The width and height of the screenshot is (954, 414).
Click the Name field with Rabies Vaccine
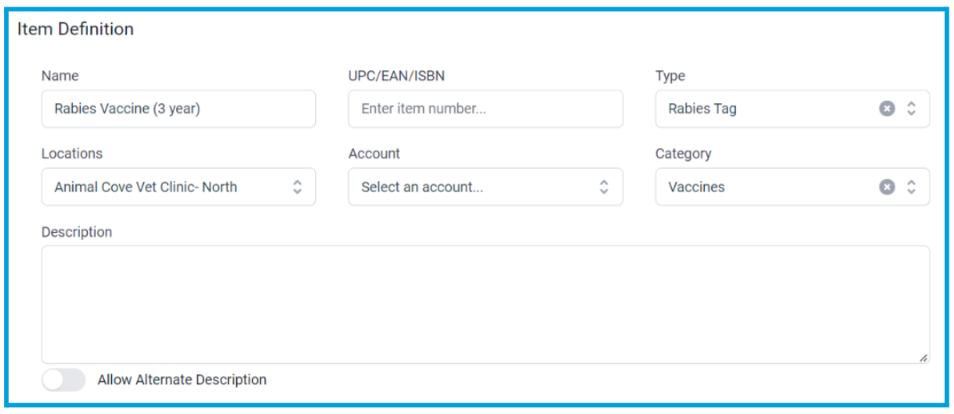178,109
